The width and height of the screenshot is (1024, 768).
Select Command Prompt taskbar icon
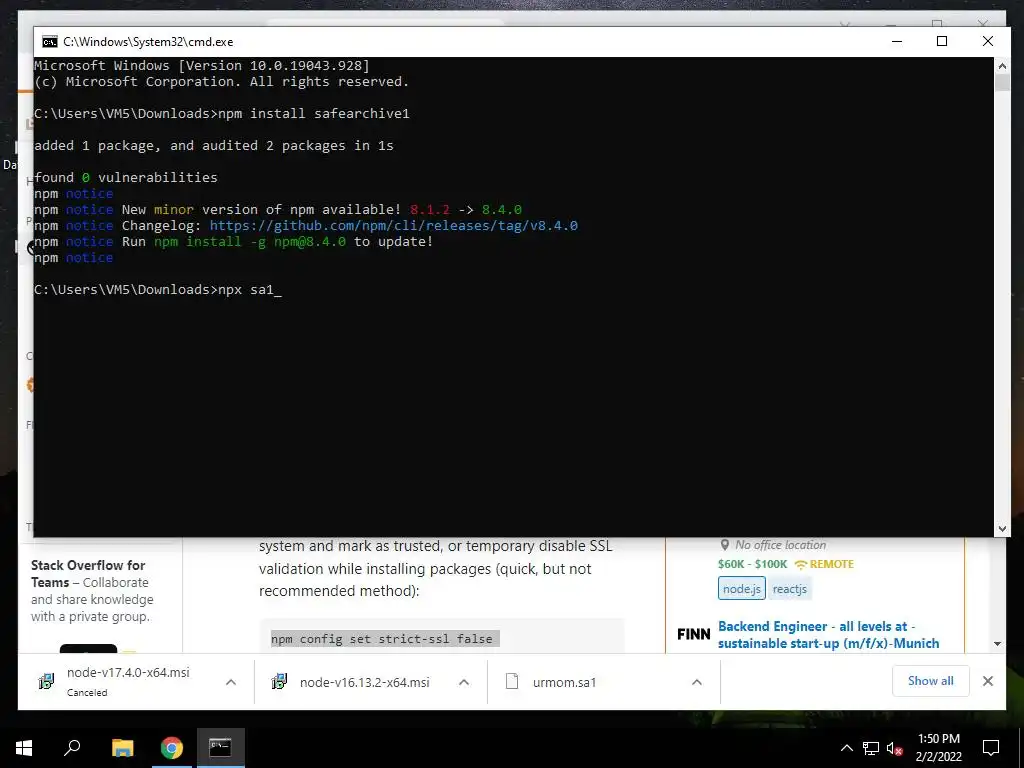(220, 748)
